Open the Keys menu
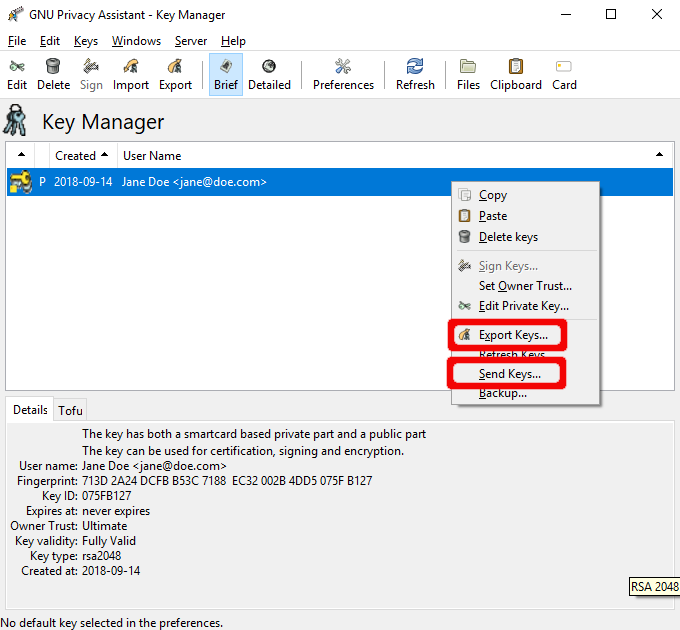 86,41
